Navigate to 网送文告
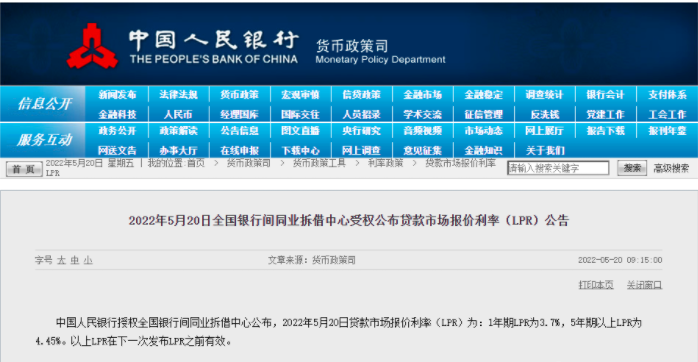This screenshot has width=698, height=362. click(x=117, y=150)
